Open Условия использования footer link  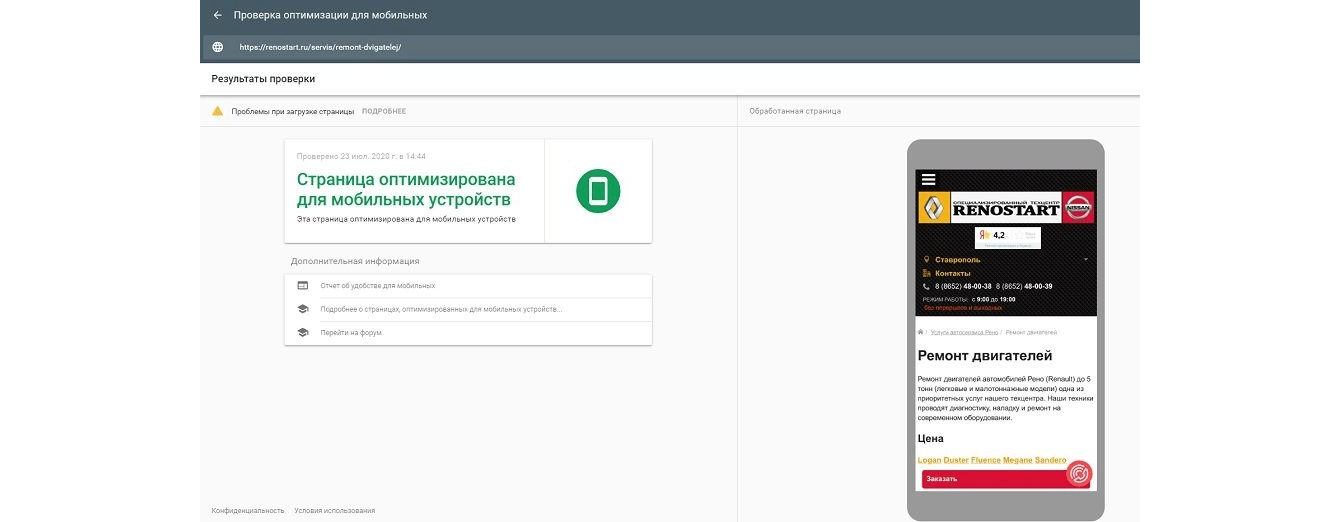tap(335, 510)
